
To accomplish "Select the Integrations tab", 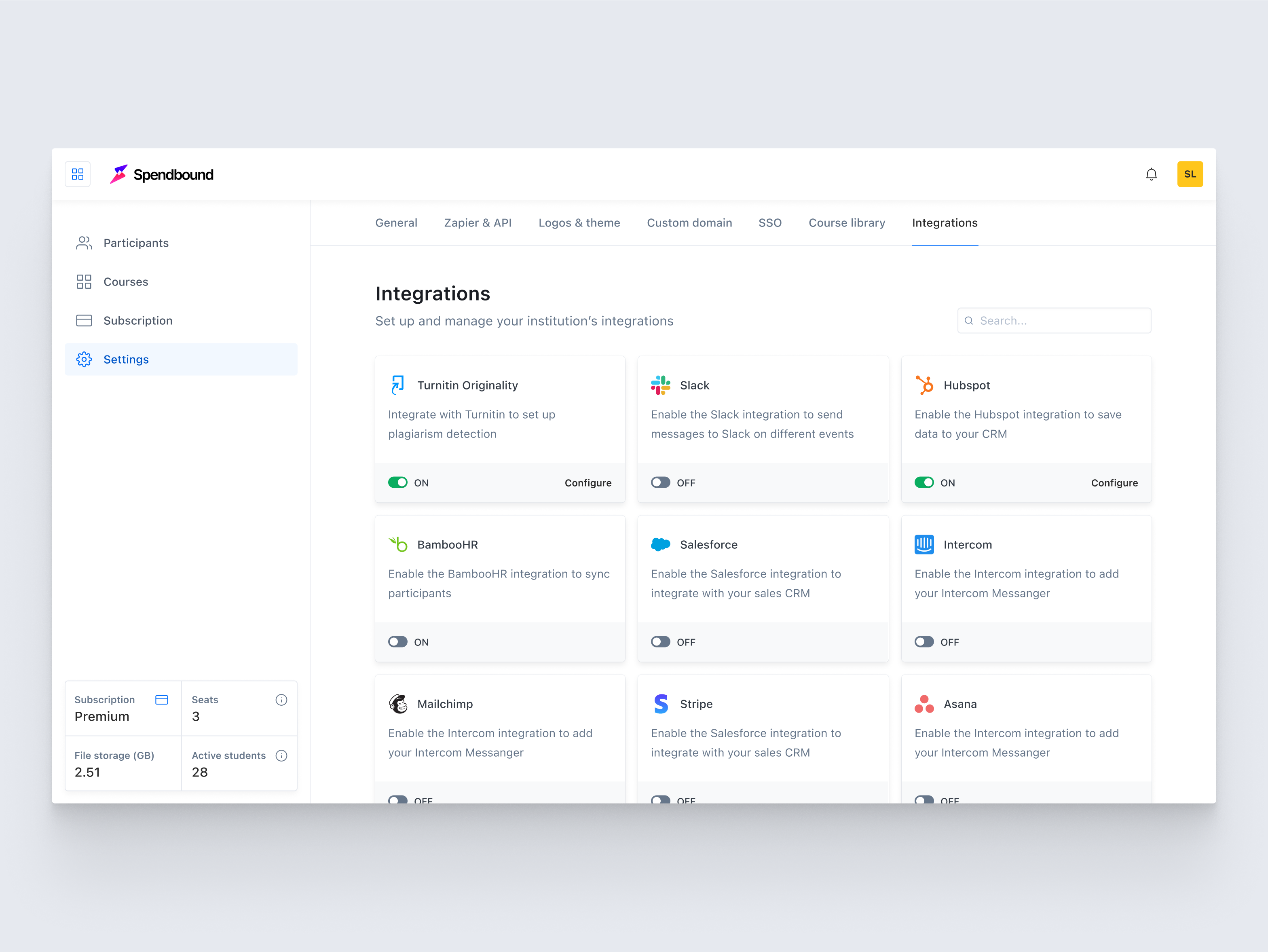I will pos(945,223).
